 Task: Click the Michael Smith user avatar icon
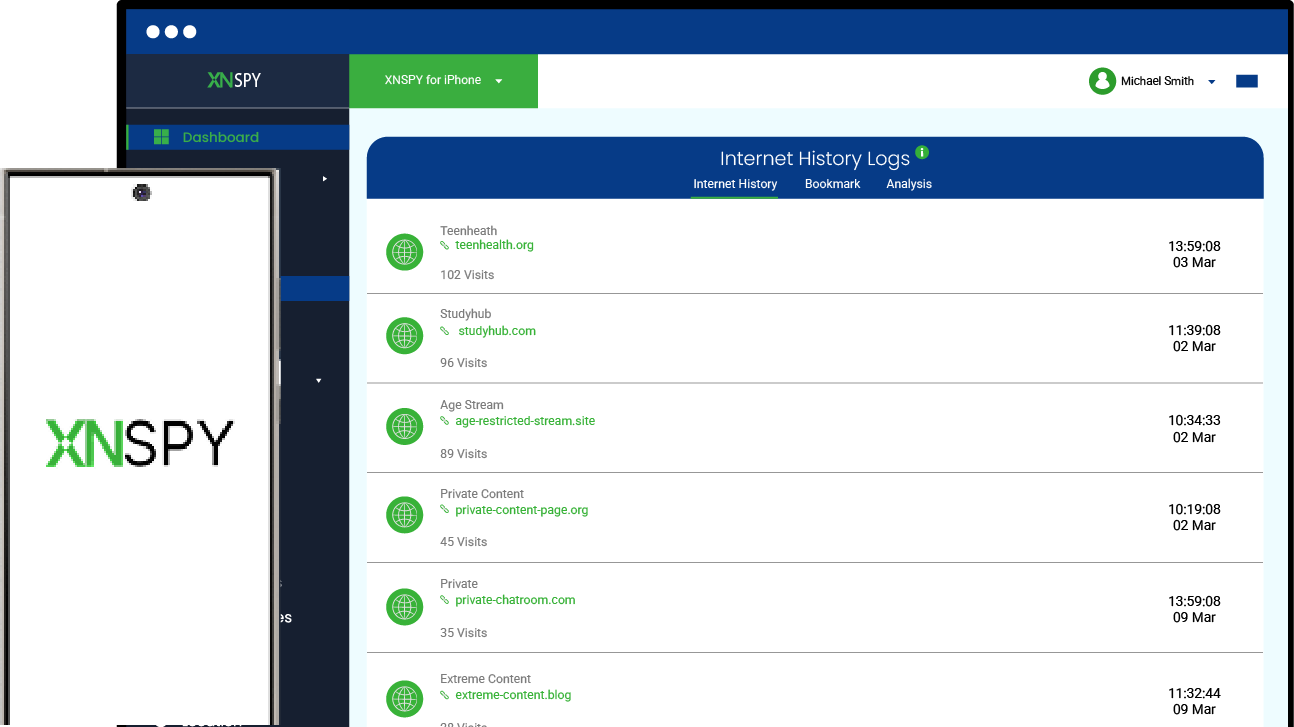1102,81
